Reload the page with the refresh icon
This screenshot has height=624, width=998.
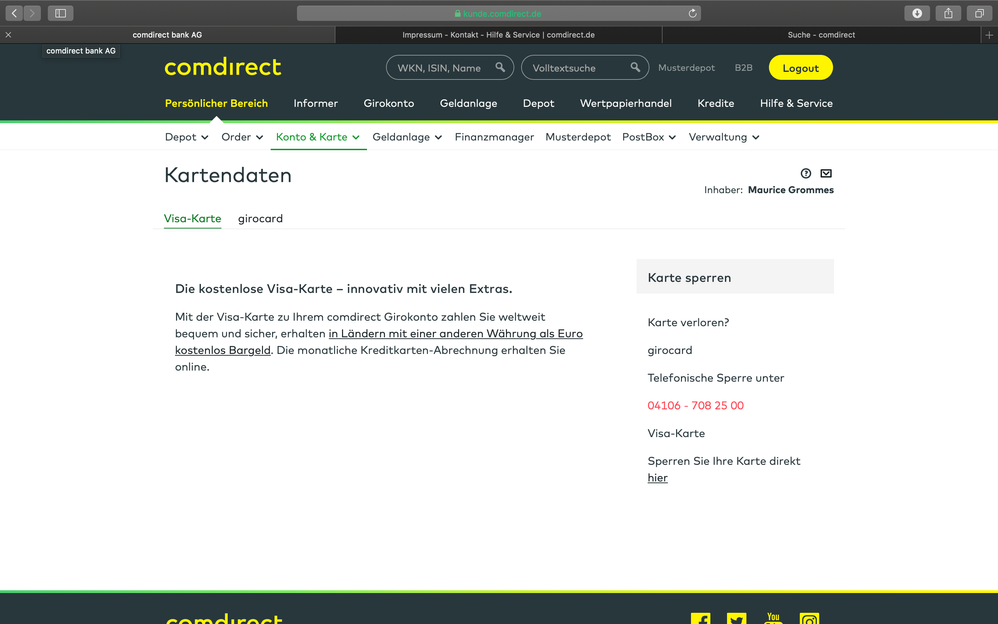click(x=691, y=13)
